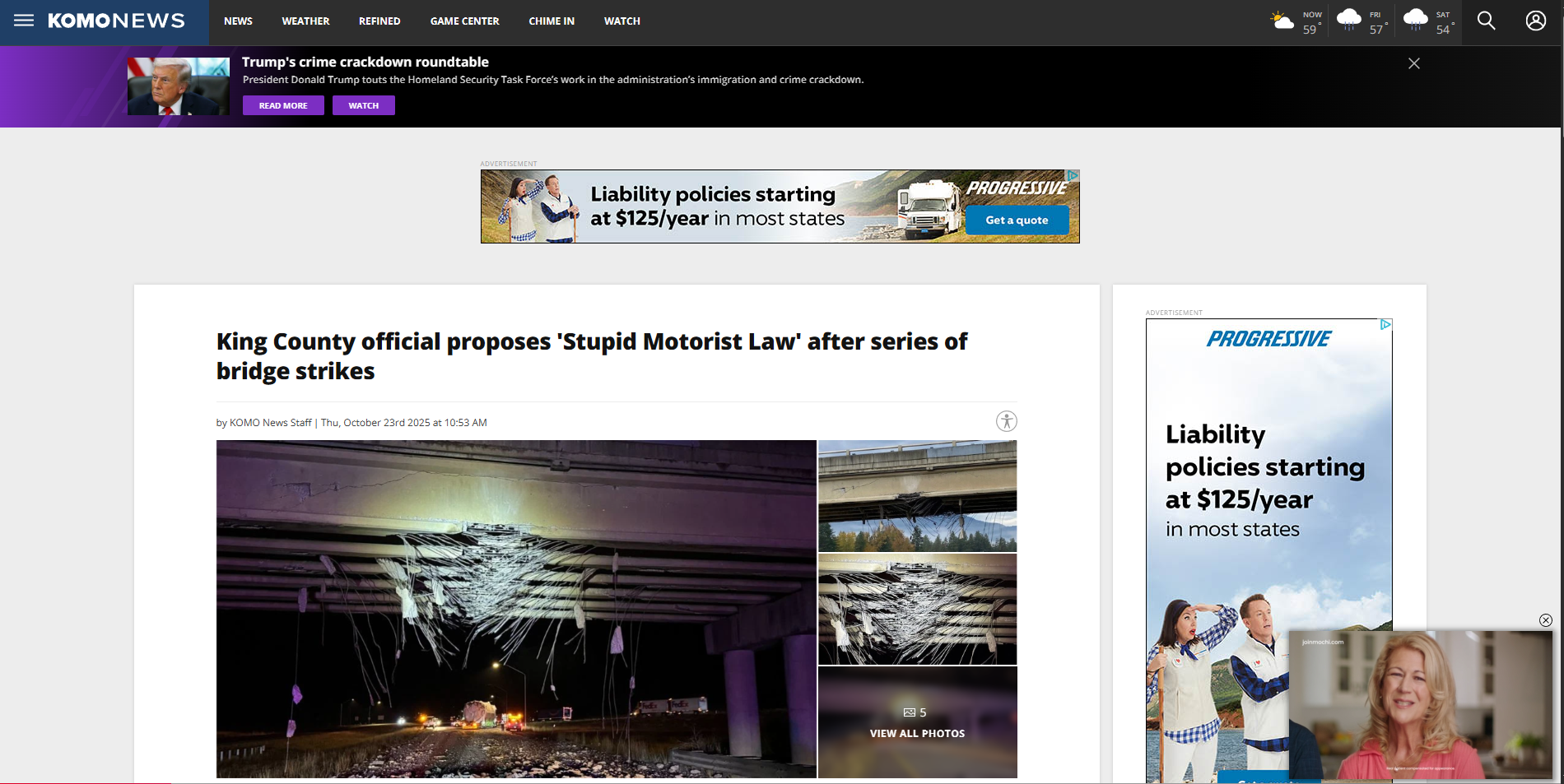1564x784 pixels.
Task: Open the main bridge damage photo
Action: [x=516, y=609]
